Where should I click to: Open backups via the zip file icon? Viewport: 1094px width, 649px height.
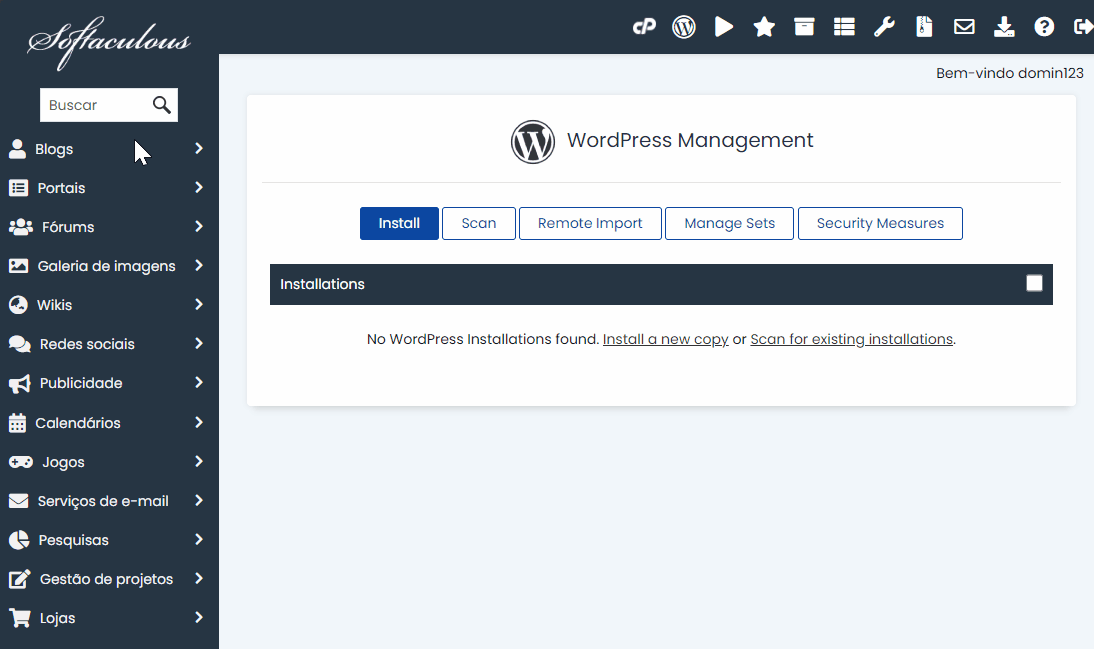coord(924,27)
